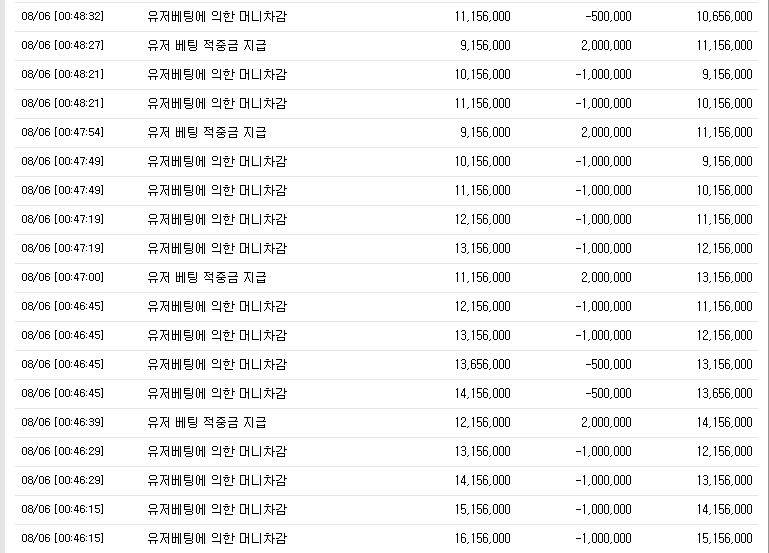Click the 00:46:39 적중금 지급 description
769x553 pixels.
point(206,422)
